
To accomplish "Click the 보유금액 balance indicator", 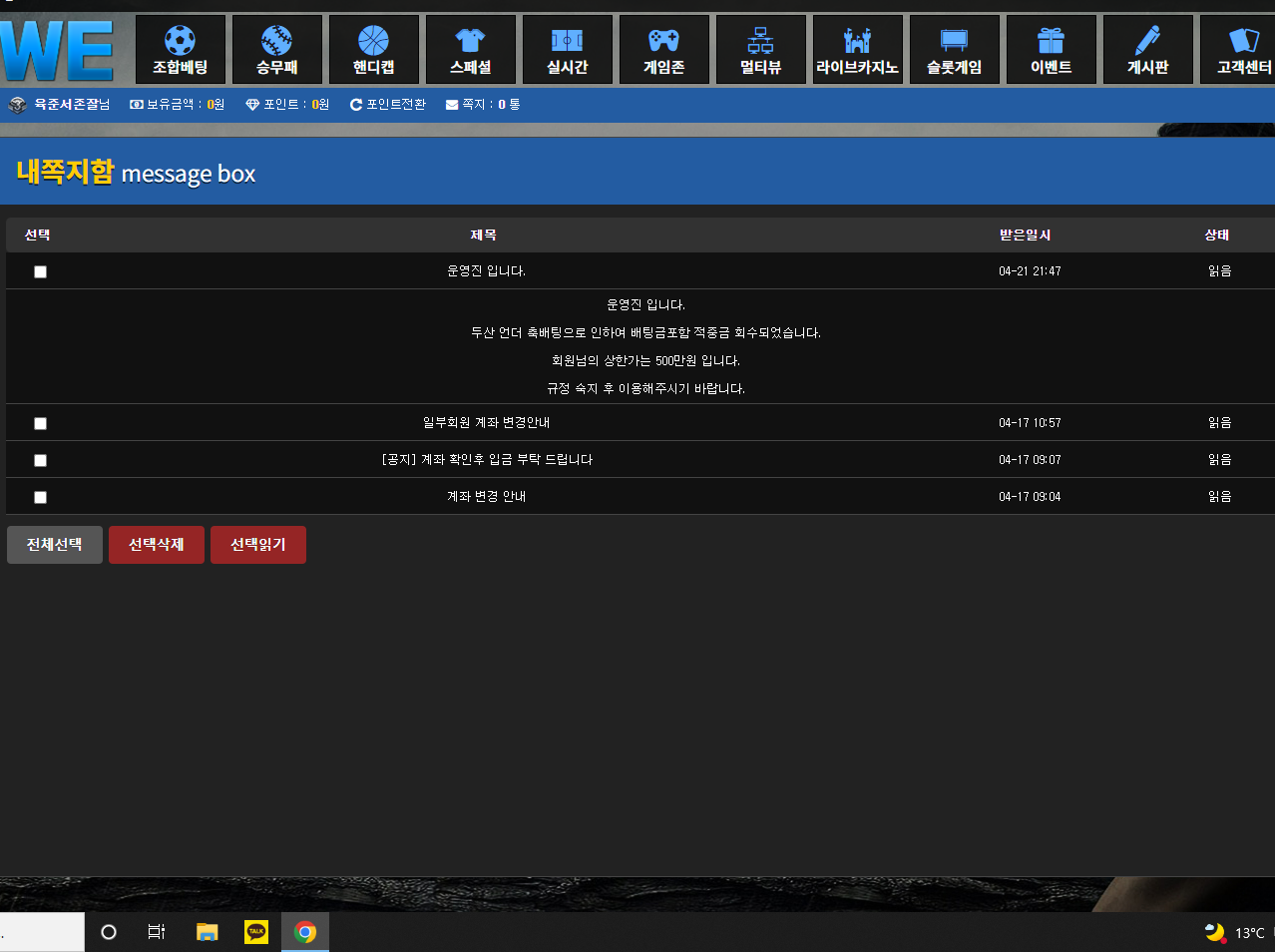I will pyautogui.click(x=178, y=105).
